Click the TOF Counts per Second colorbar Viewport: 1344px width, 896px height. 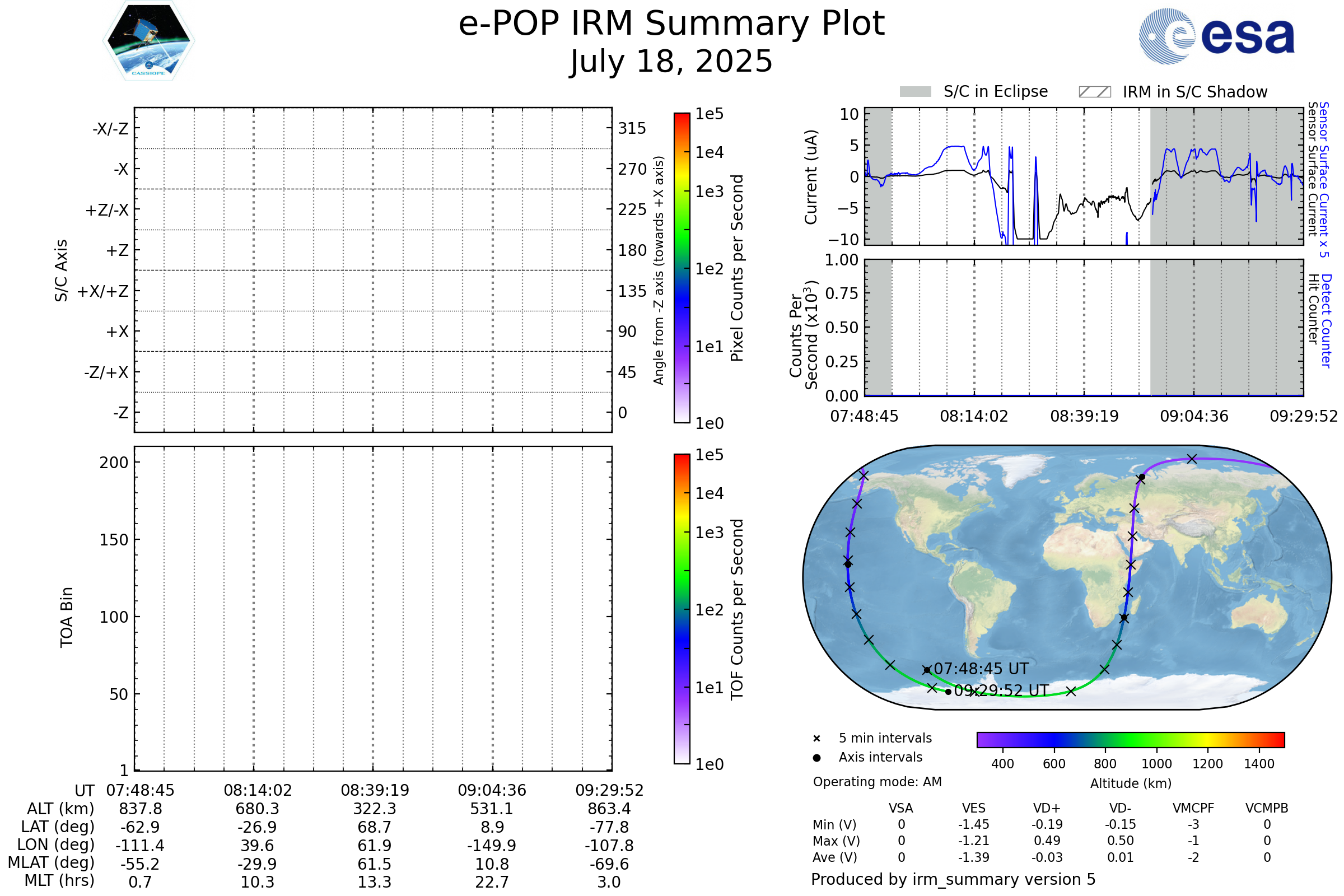[x=682, y=609]
